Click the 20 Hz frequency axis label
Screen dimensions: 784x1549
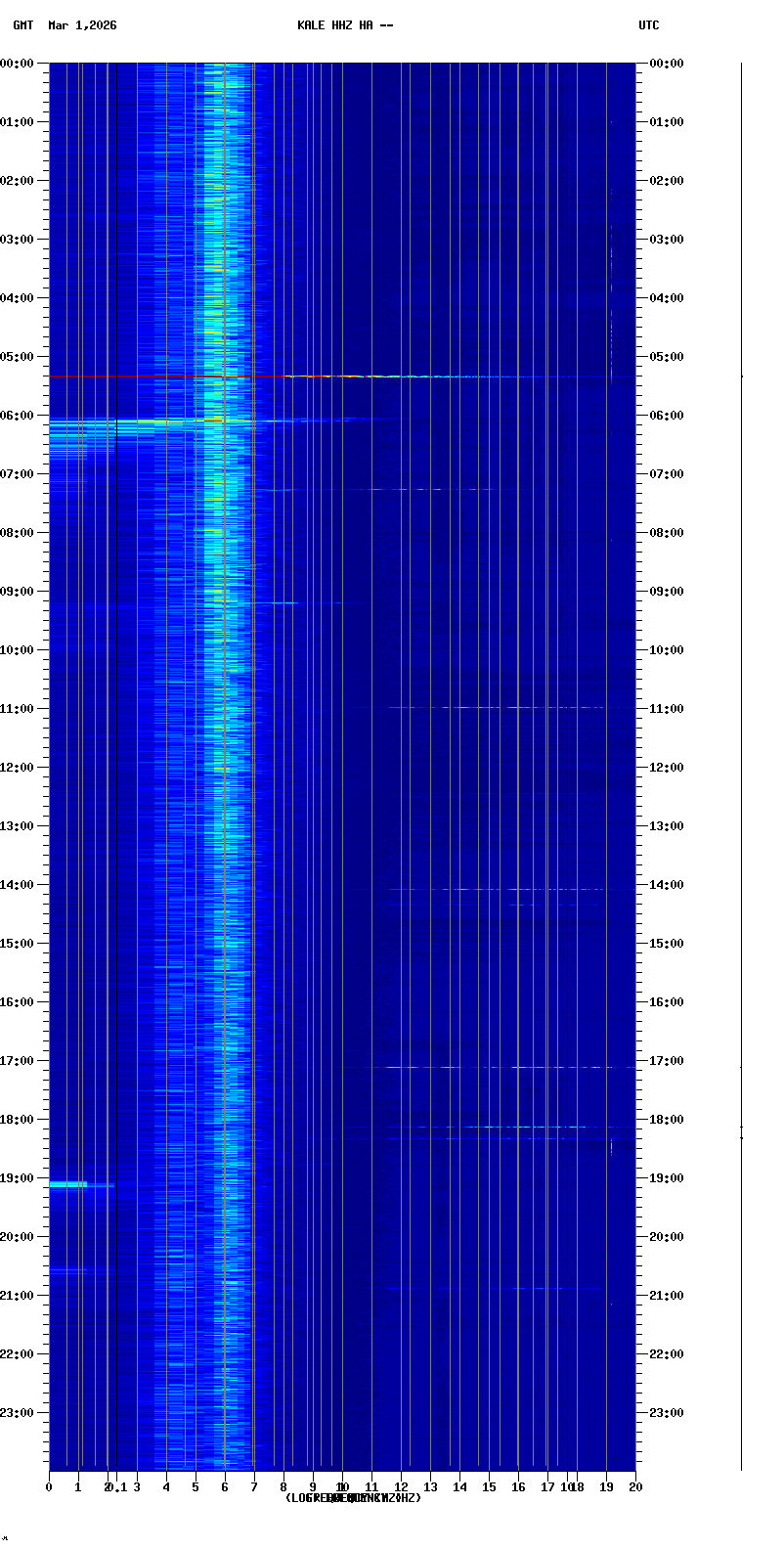pyautogui.click(x=635, y=1487)
